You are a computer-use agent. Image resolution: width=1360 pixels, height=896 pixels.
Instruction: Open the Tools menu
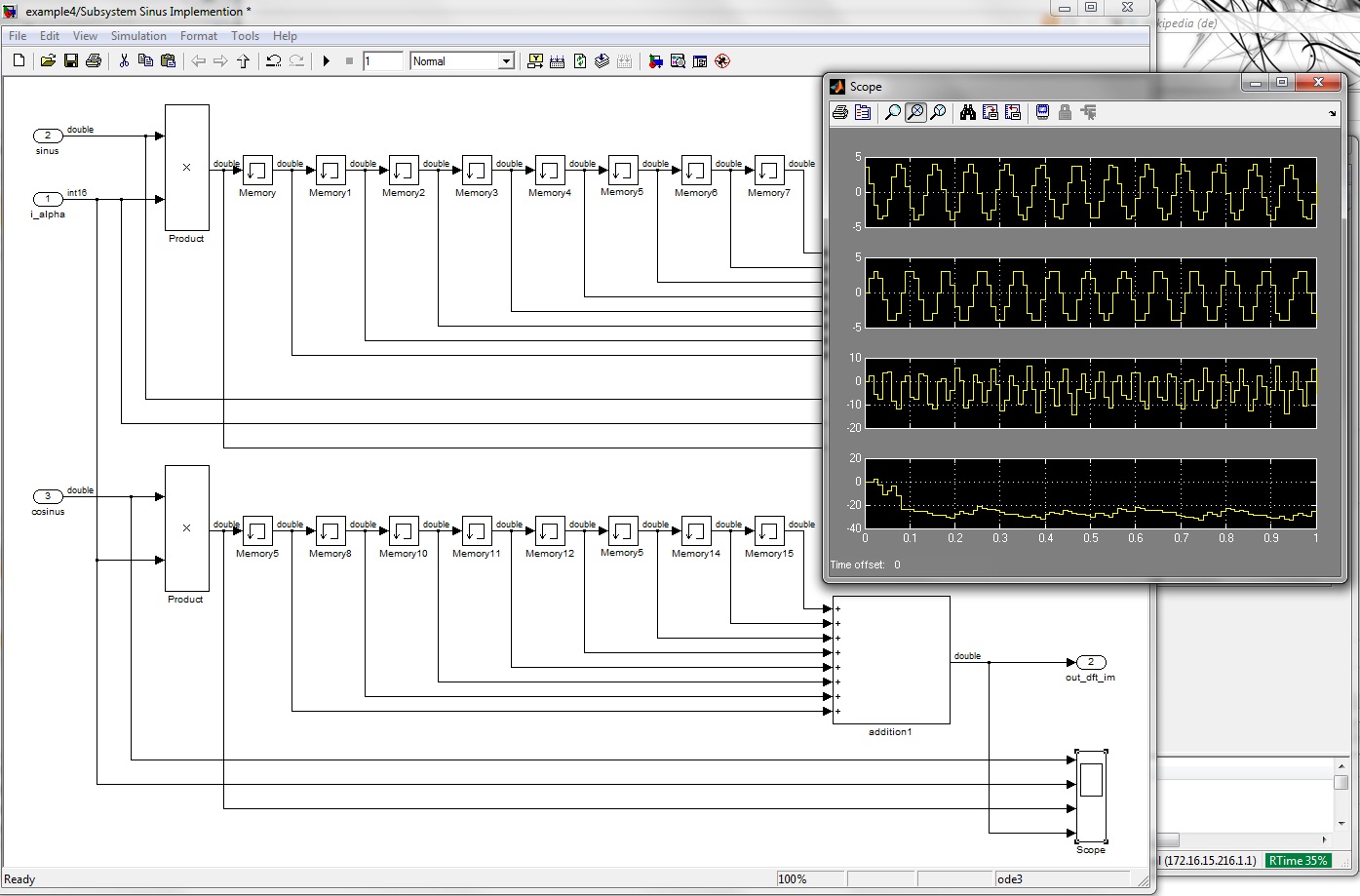[246, 36]
